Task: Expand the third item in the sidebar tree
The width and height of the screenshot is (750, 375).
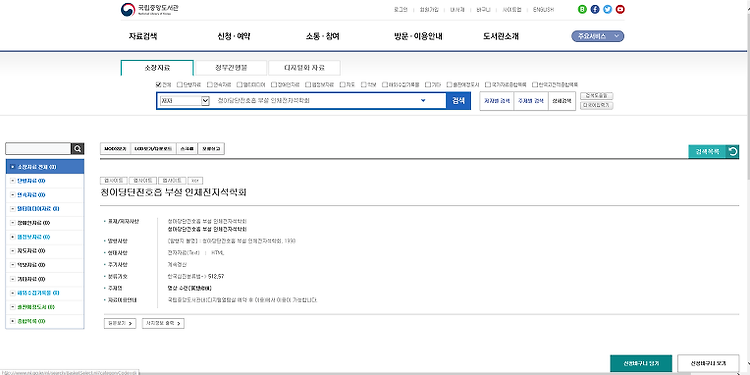Action: click(x=12, y=195)
